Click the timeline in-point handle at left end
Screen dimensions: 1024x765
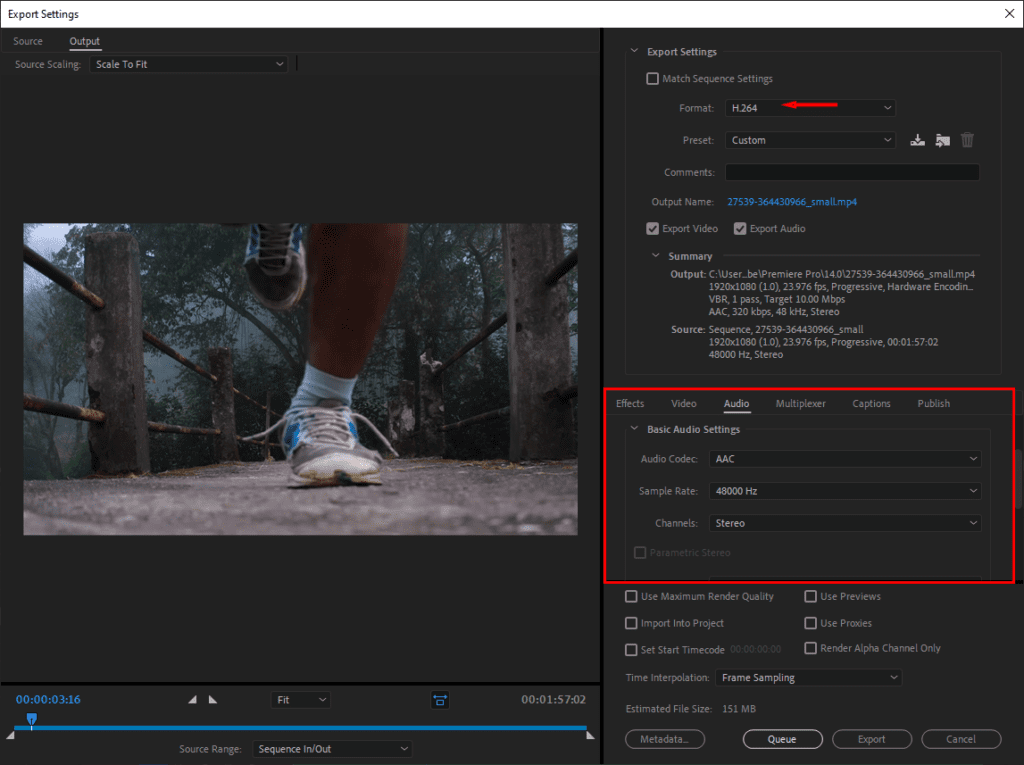click(10, 735)
